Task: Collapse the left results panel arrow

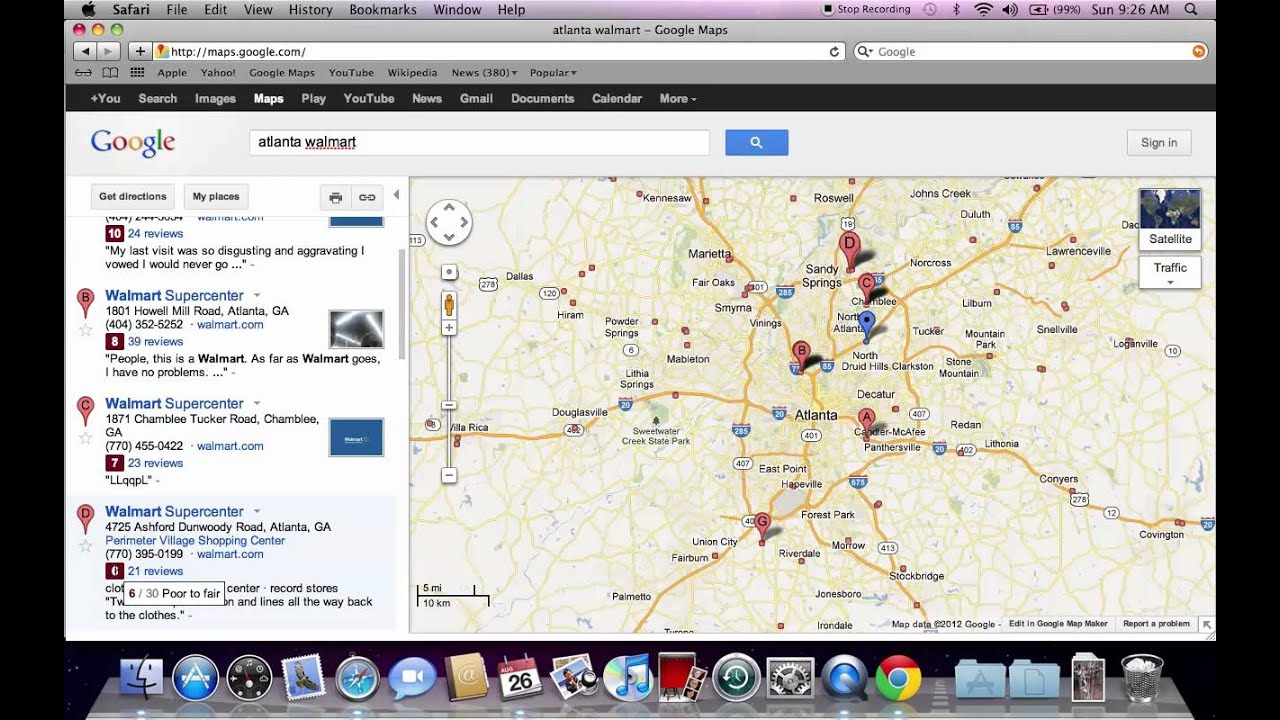Action: [396, 195]
